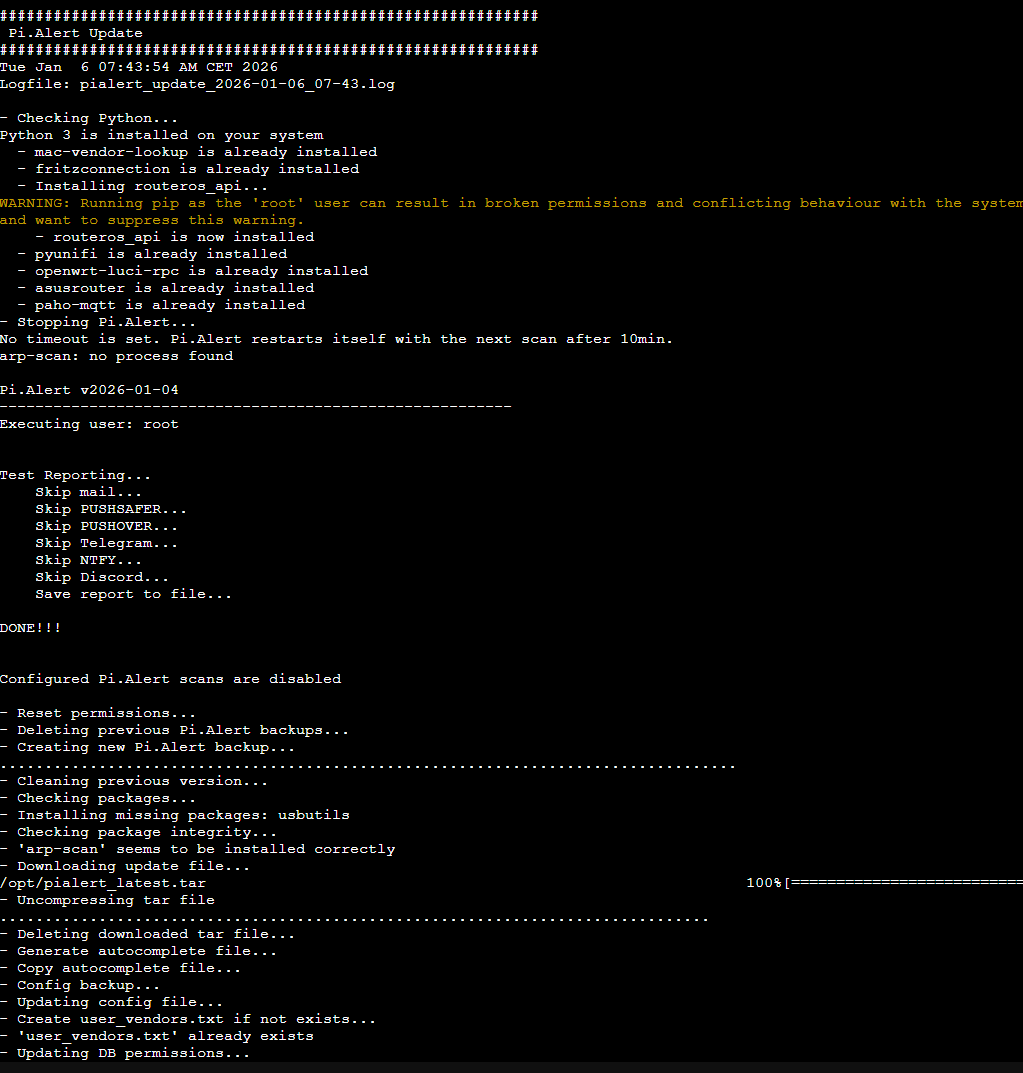Image resolution: width=1023 pixels, height=1073 pixels.
Task: Click the 'Uncompressing tar file' line
Action: click(x=116, y=900)
